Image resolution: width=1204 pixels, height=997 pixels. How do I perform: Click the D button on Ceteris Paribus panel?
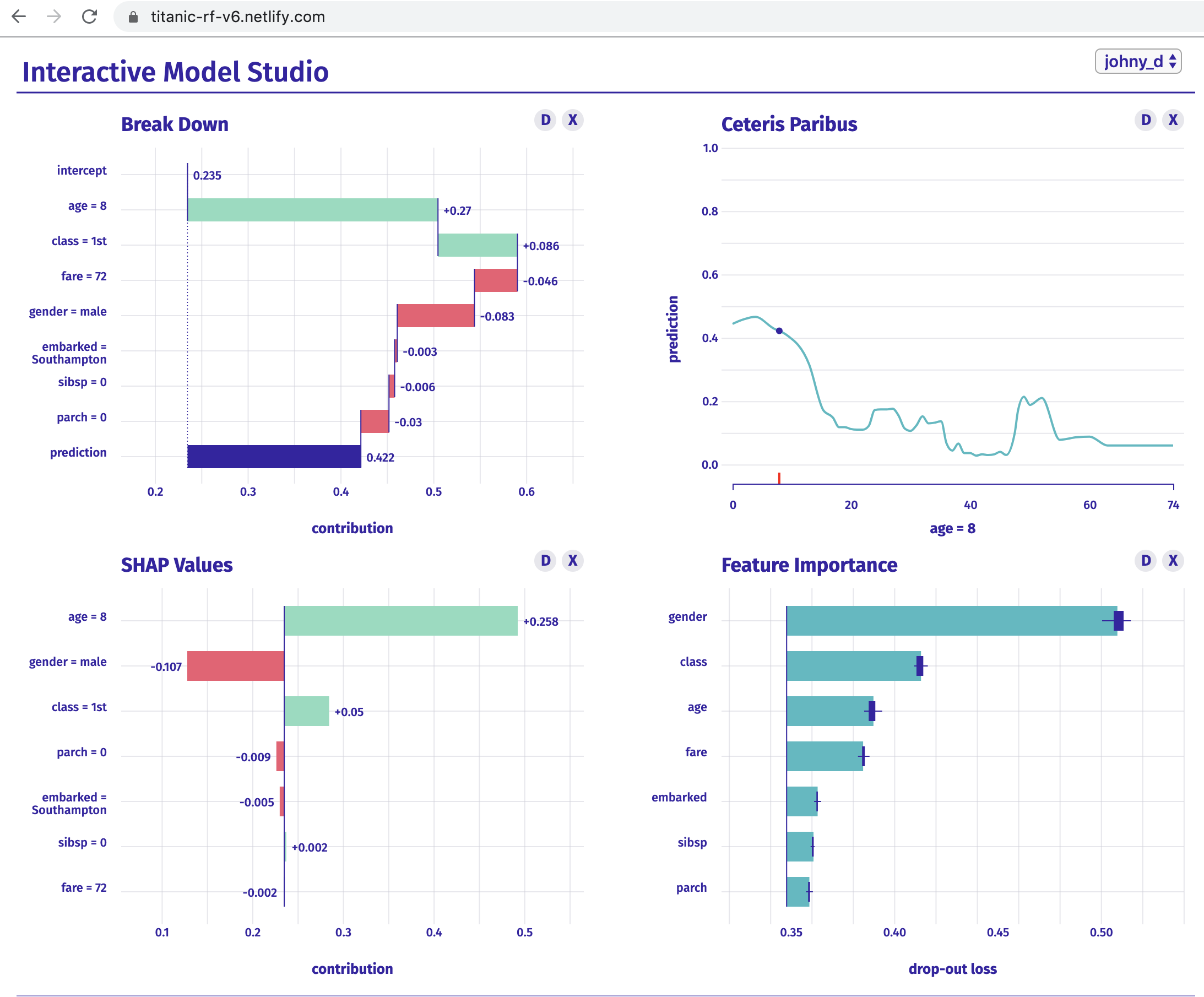point(1145,120)
